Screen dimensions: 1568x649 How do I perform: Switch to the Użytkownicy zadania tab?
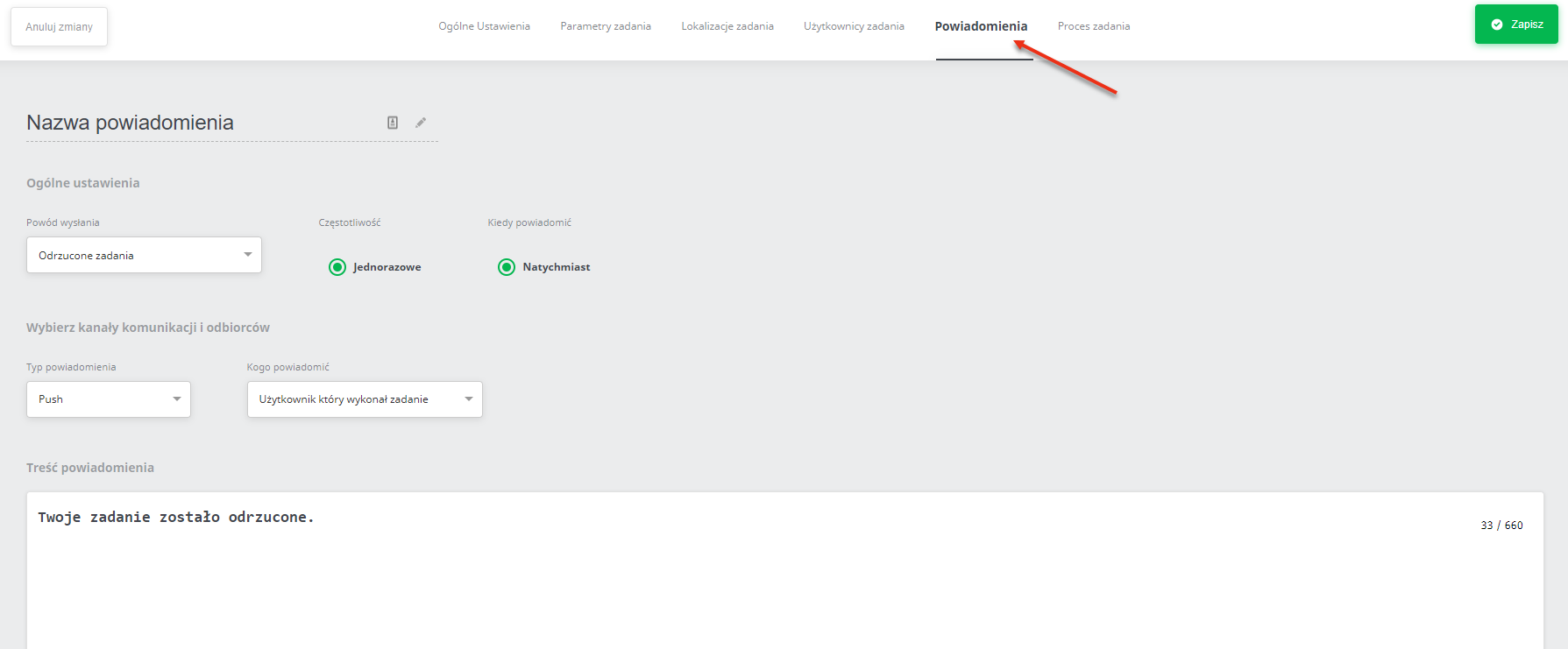854,26
